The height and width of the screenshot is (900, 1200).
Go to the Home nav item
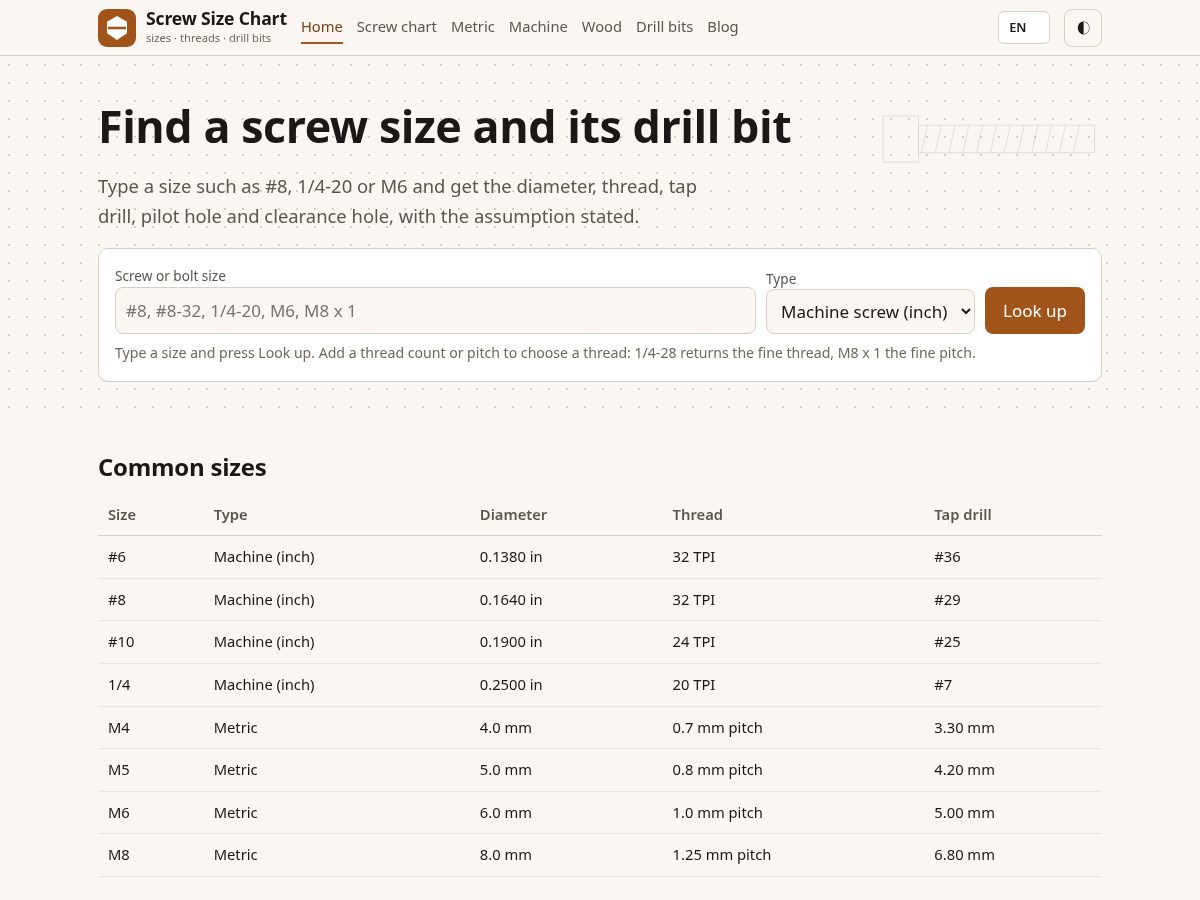coord(322,27)
